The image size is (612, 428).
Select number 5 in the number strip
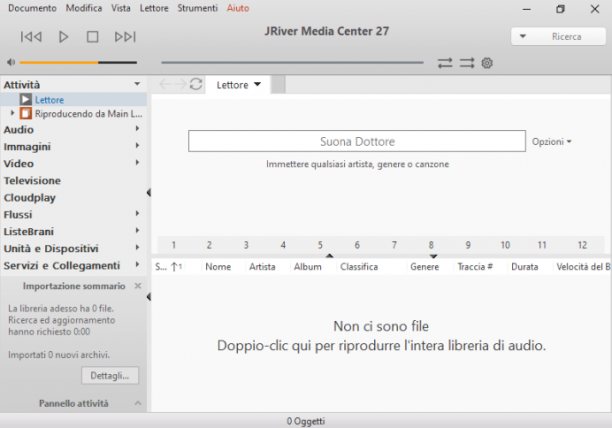click(x=320, y=245)
